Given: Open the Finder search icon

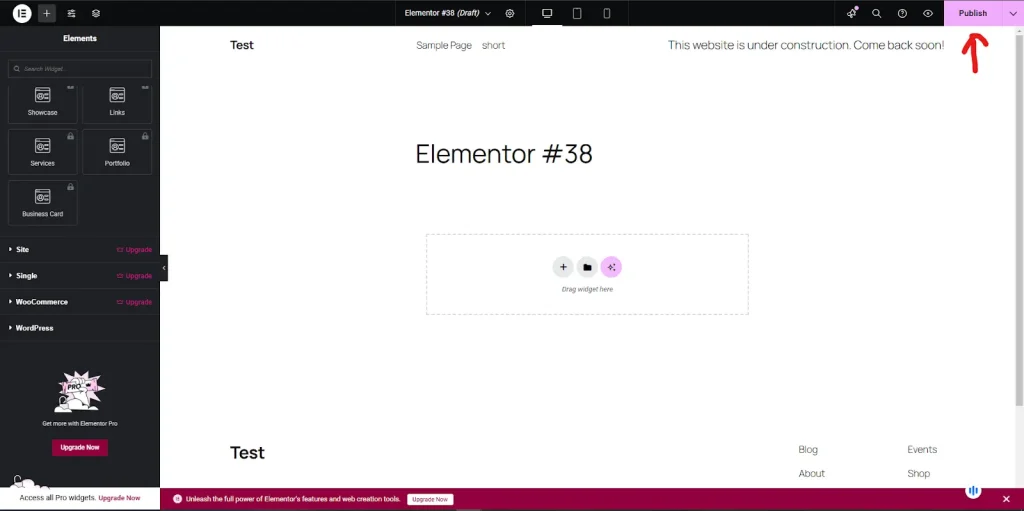Looking at the screenshot, I should [x=876, y=13].
